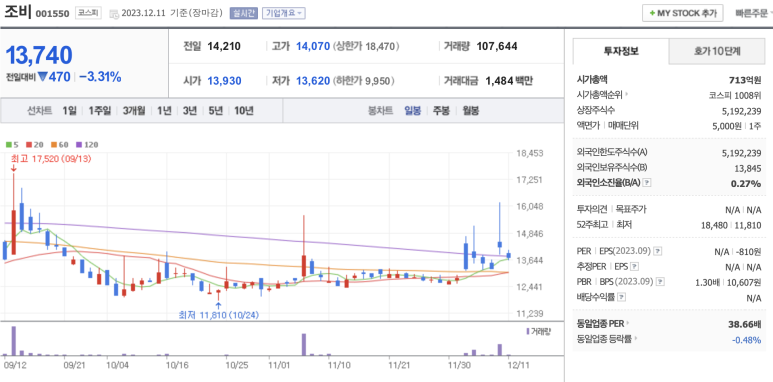
Task: Click help icon next to 외국인소진율(B/A)
Action: click(x=647, y=183)
